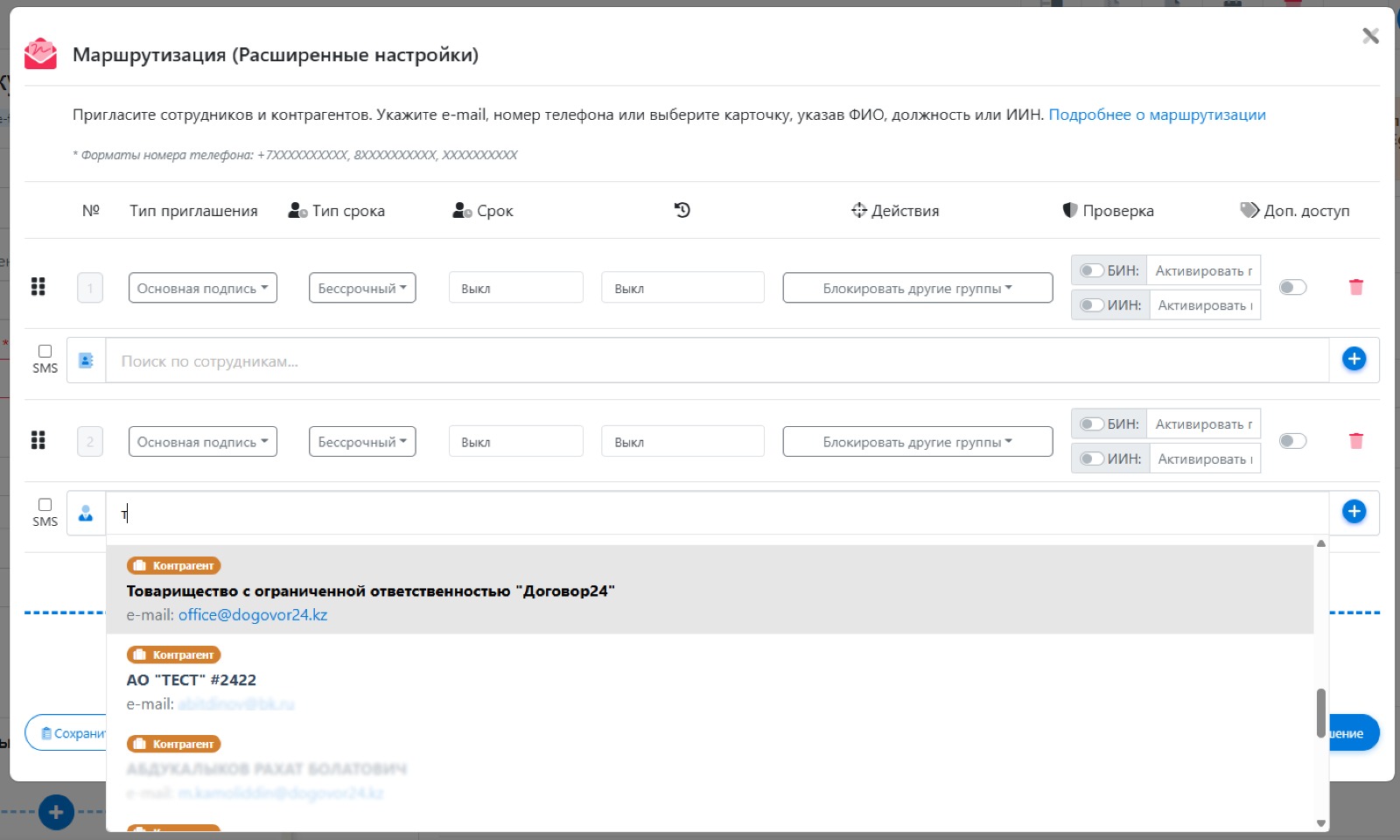Click the plus button beside employee search field
The image size is (1400, 840).
(1354, 359)
